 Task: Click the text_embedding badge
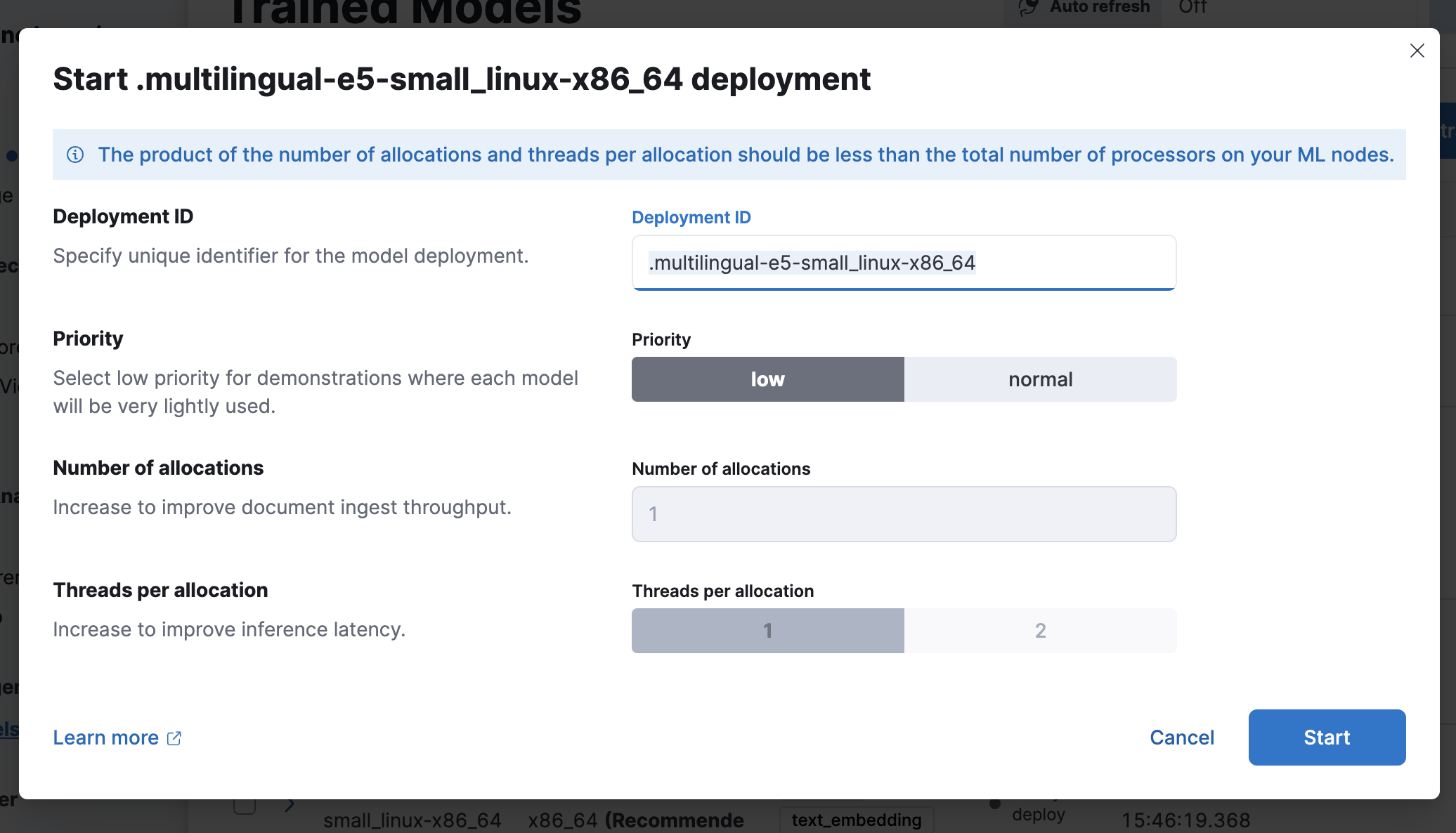[x=856, y=820]
